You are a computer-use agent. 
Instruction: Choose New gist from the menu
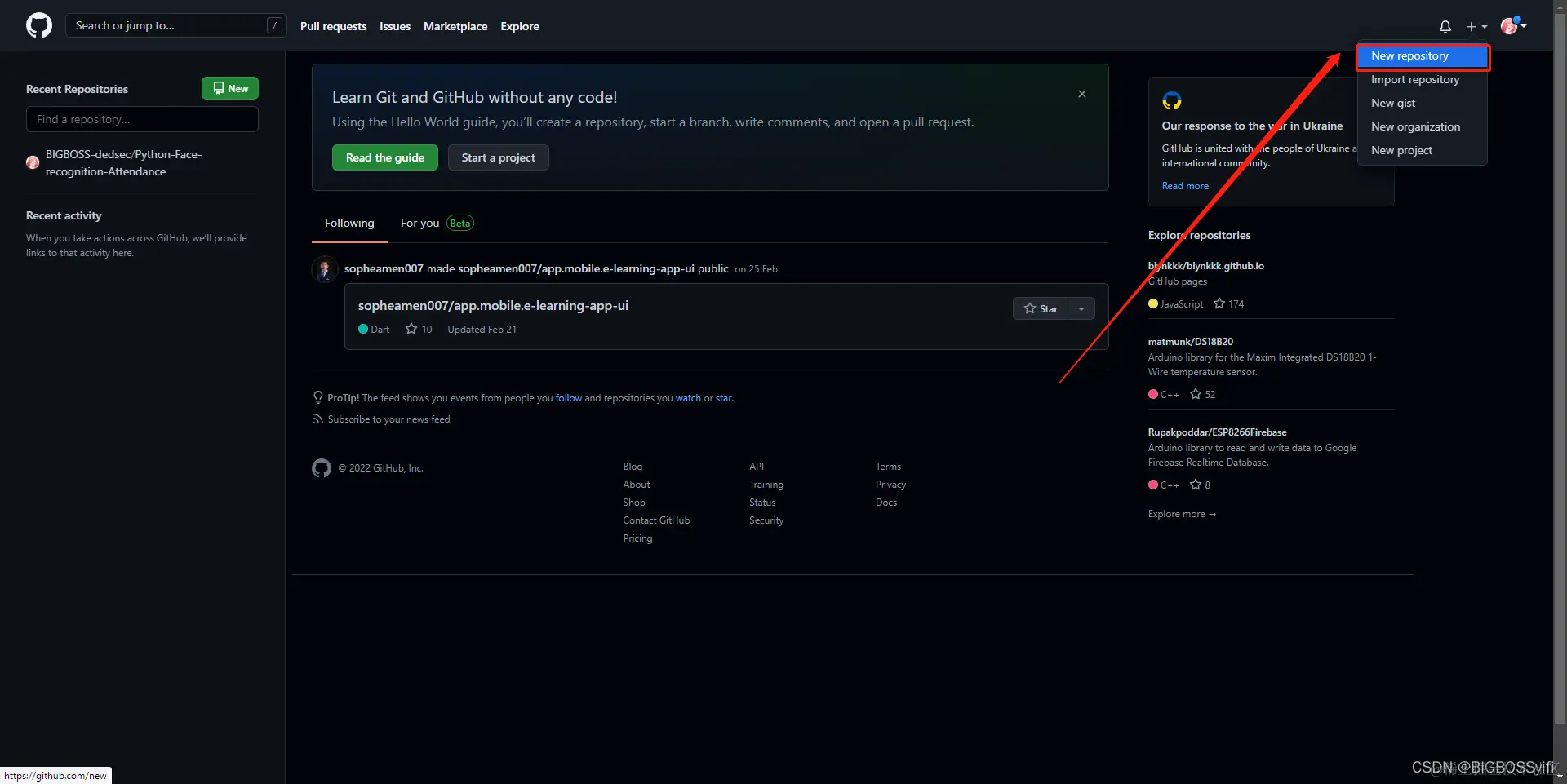point(1423,103)
